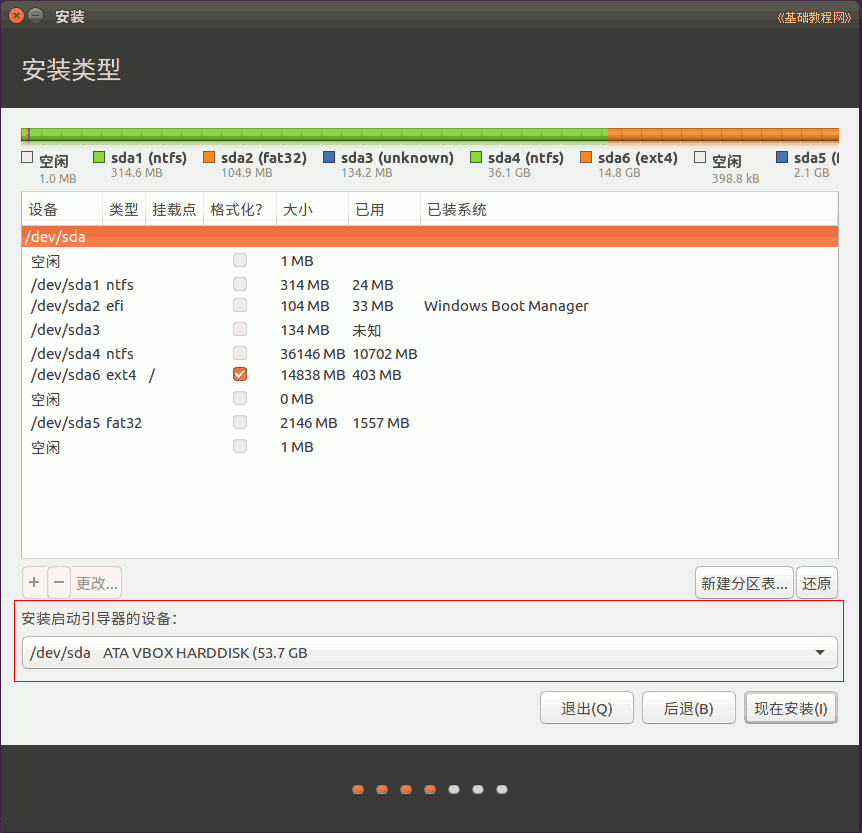Select the /dev/sda disk header row
Image resolution: width=862 pixels, height=833 pixels.
[x=429, y=237]
